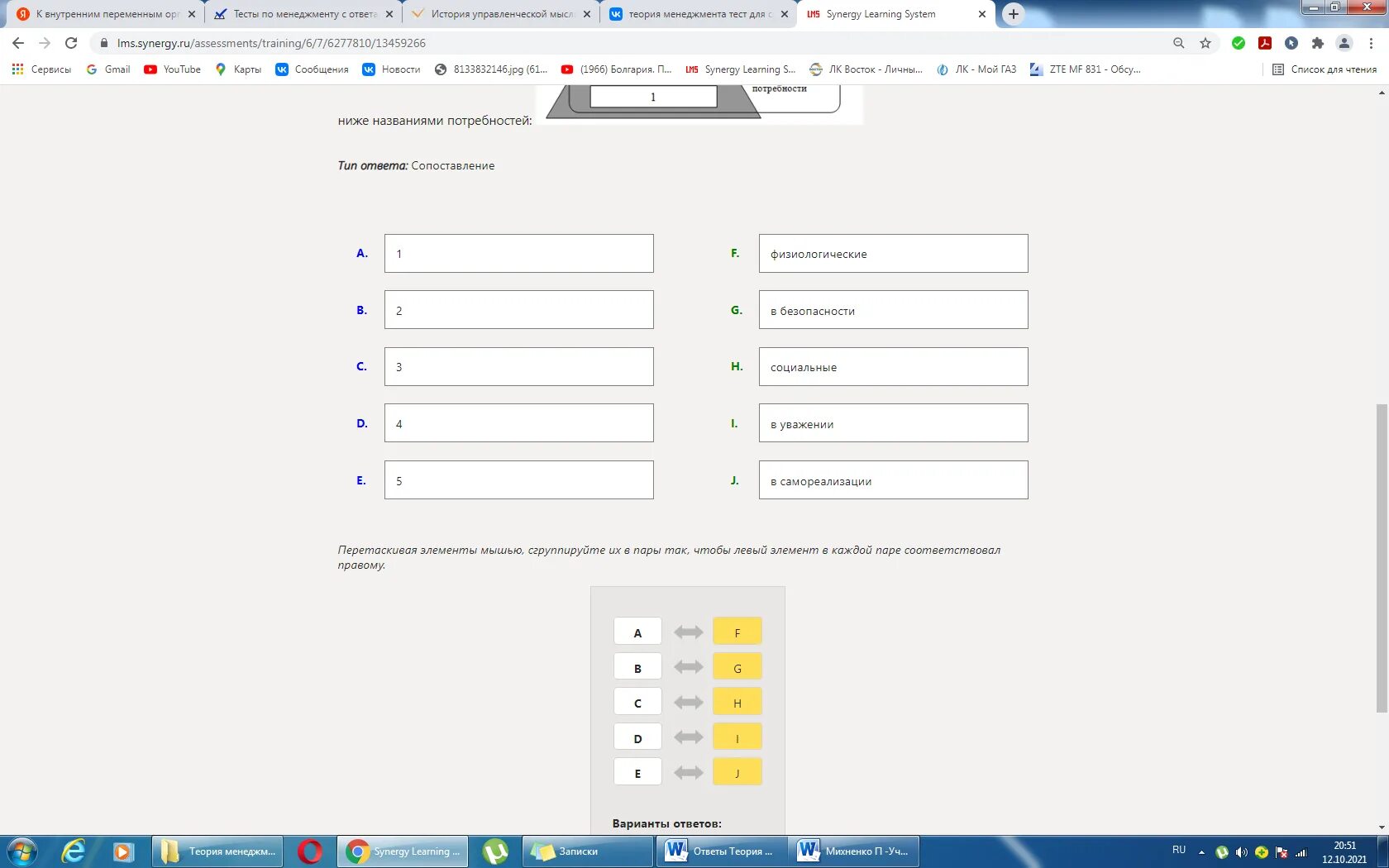Select the в безопасности option box
Screen dimensions: 1389x868
click(893, 310)
